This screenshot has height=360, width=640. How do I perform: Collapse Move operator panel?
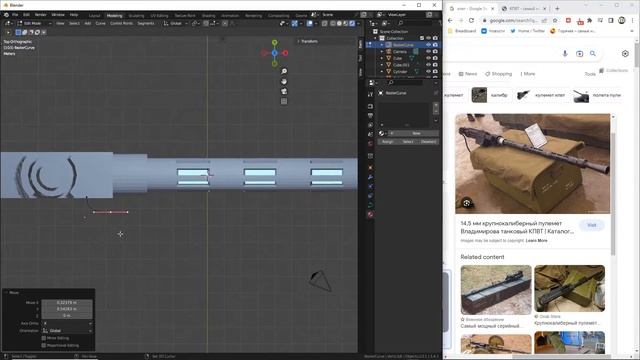[x=11, y=293]
